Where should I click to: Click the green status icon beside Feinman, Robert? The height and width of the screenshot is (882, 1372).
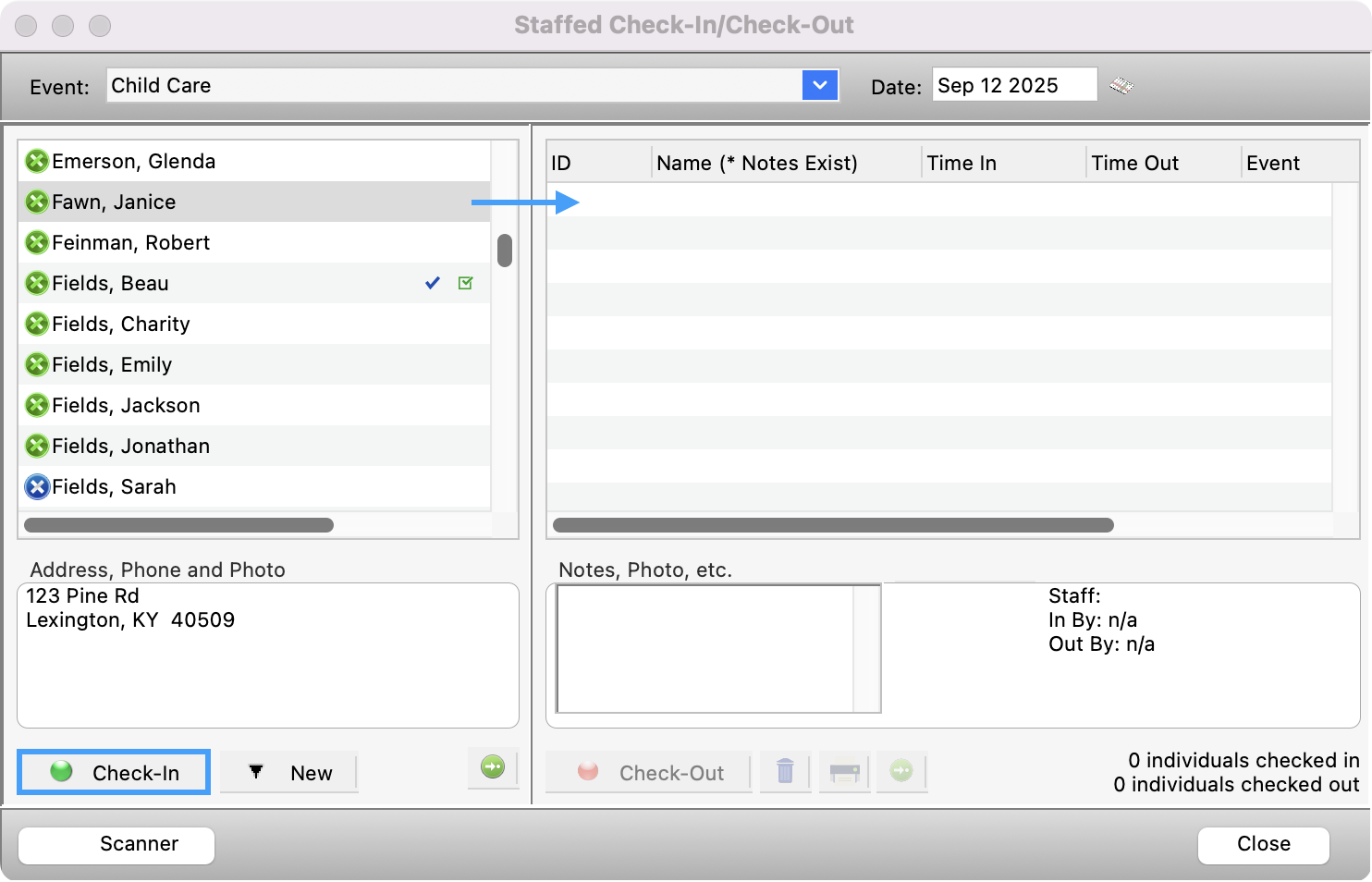click(37, 242)
